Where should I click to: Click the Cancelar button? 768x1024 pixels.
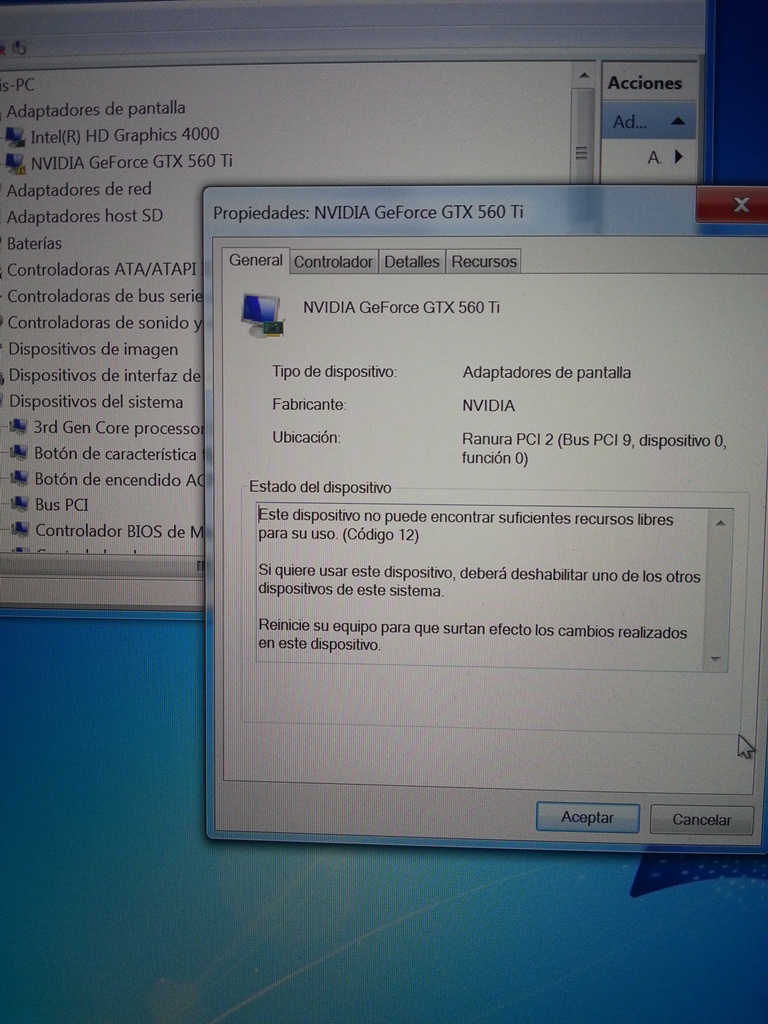[x=701, y=820]
